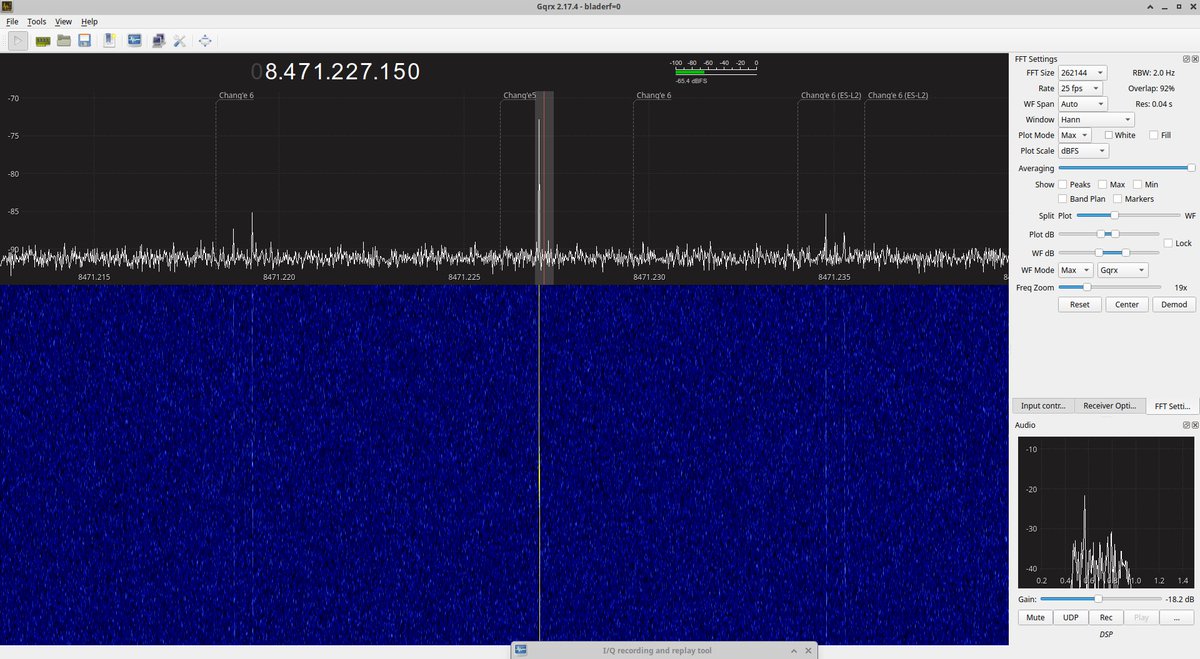Open remote control settings wrench icon
The width and height of the screenshot is (1200, 659).
pos(180,41)
